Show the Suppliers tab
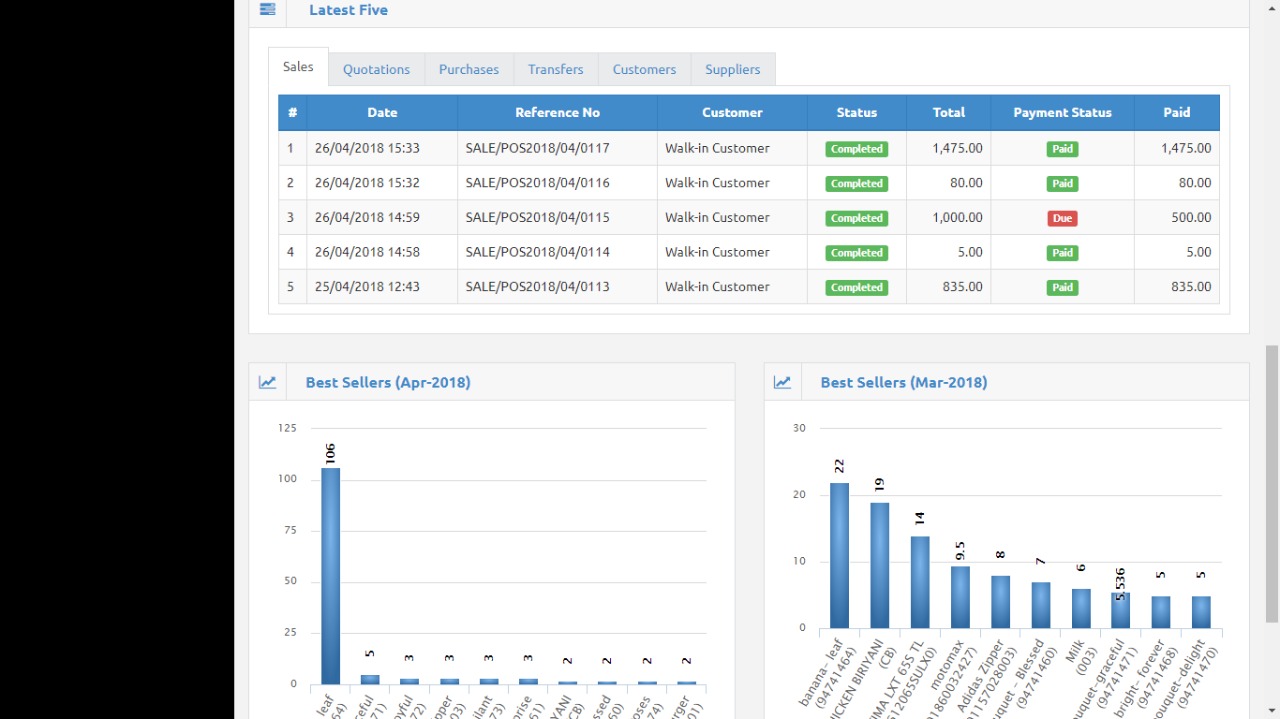Image resolution: width=1280 pixels, height=719 pixels. [732, 69]
